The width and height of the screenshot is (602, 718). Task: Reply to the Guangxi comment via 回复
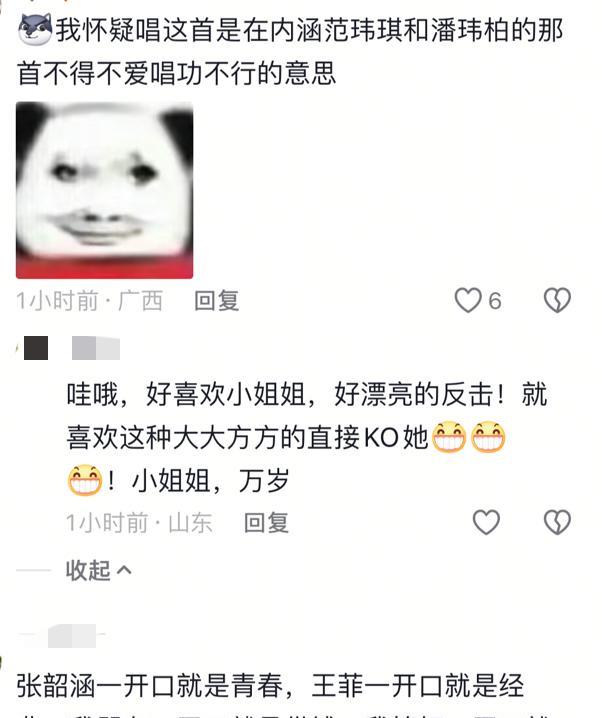[217, 301]
